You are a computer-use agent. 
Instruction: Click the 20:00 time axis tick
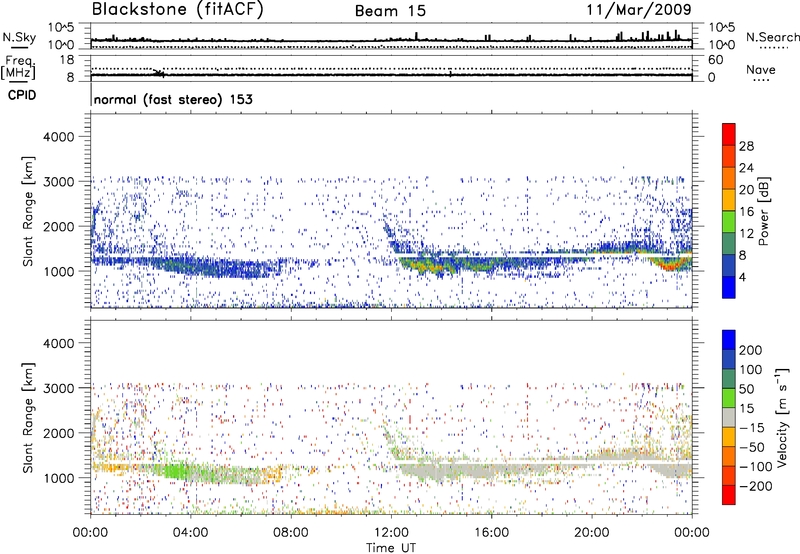pos(592,533)
